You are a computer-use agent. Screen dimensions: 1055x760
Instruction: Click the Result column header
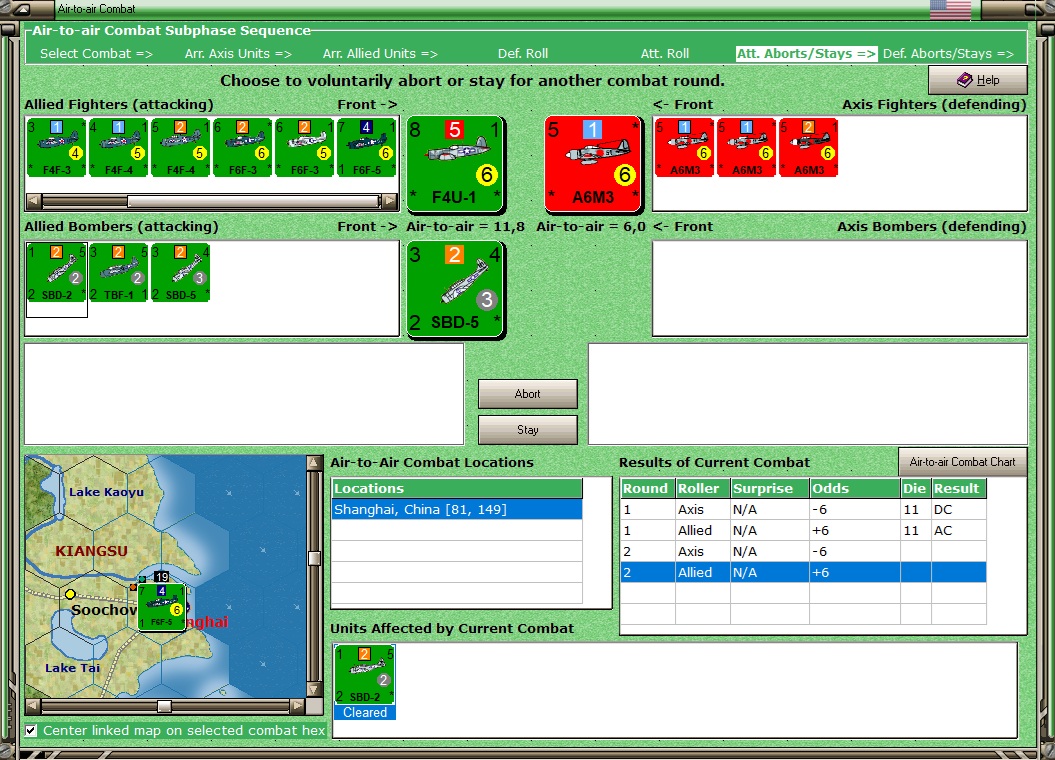point(958,488)
